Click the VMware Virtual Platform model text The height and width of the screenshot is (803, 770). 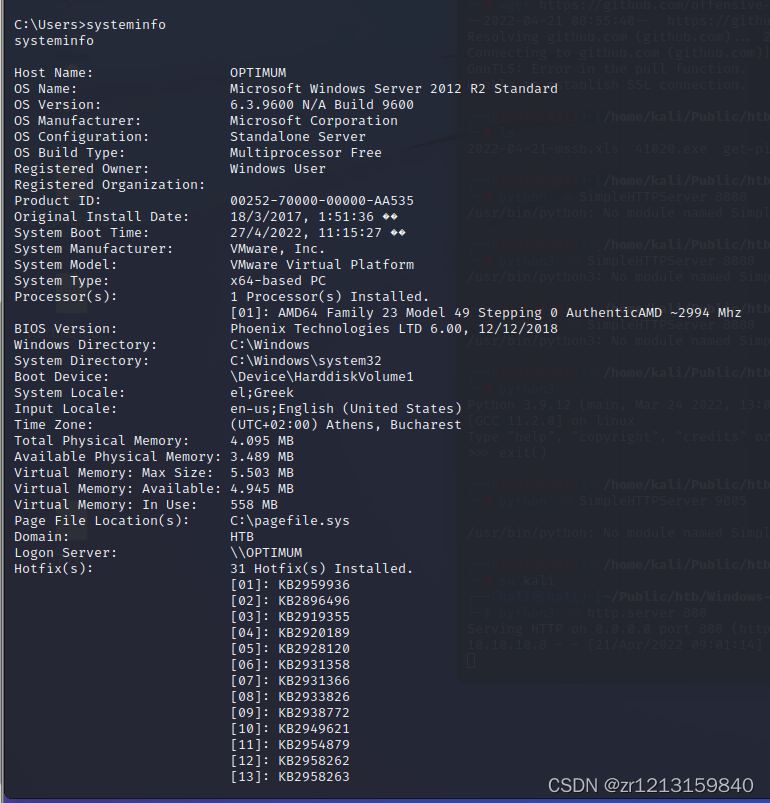click(322, 265)
